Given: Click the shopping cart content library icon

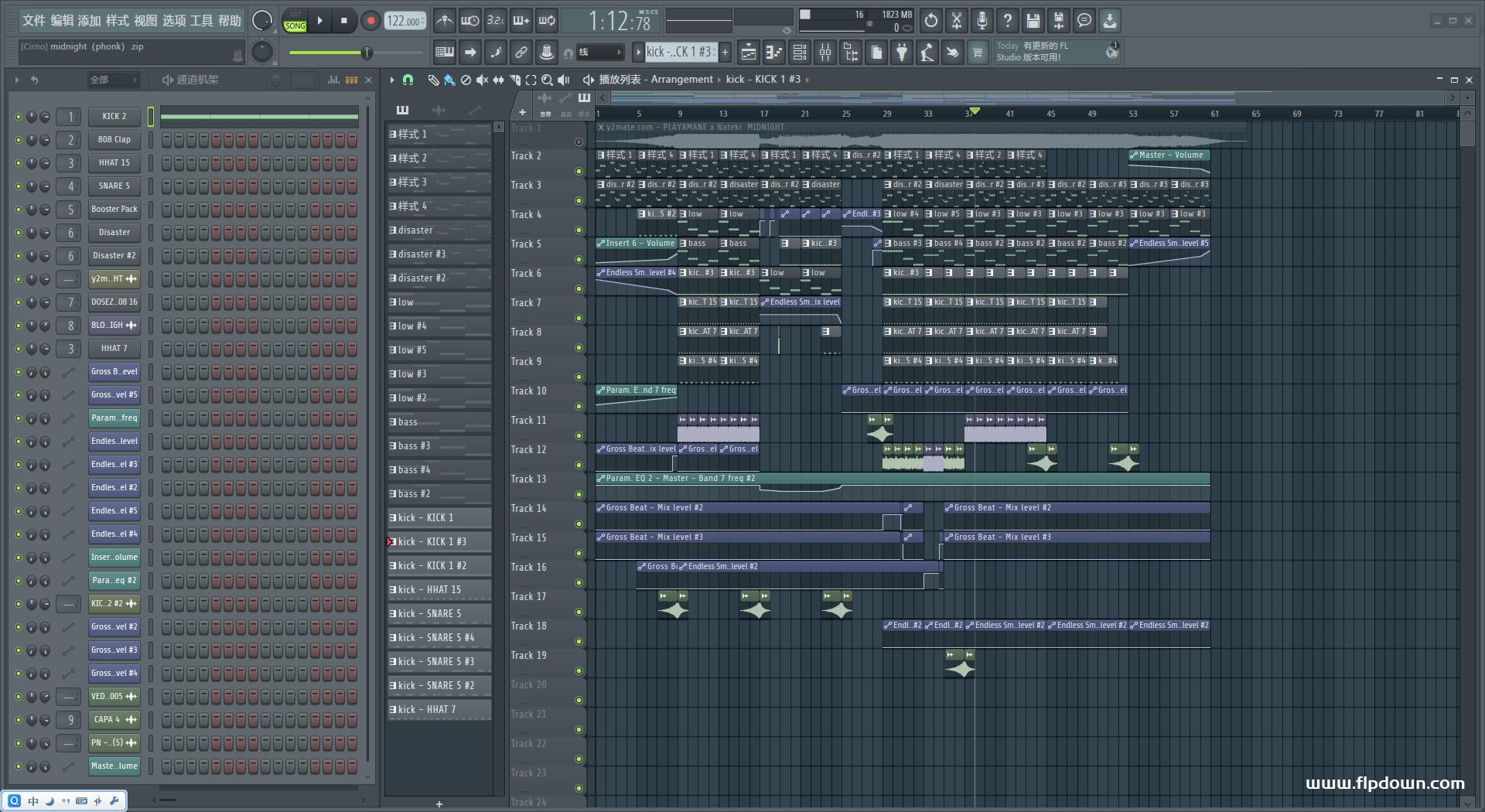Looking at the screenshot, I should click(978, 53).
